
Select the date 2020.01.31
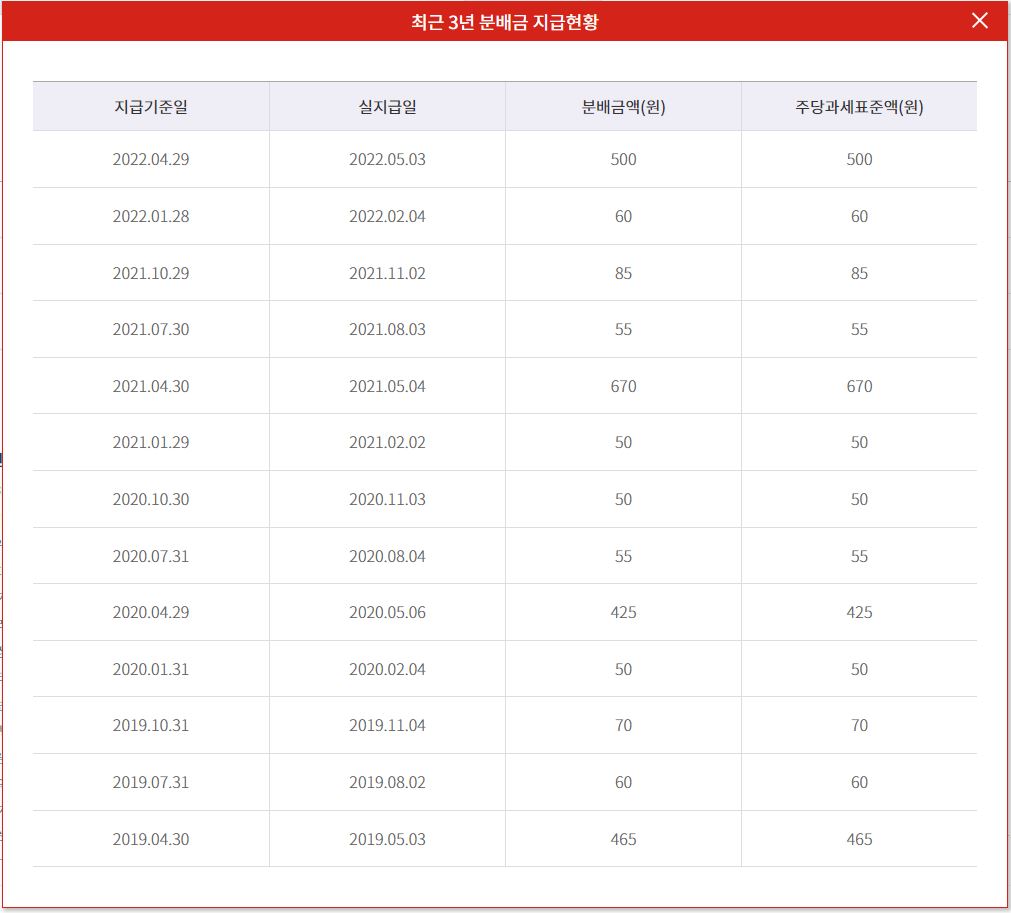(151, 669)
